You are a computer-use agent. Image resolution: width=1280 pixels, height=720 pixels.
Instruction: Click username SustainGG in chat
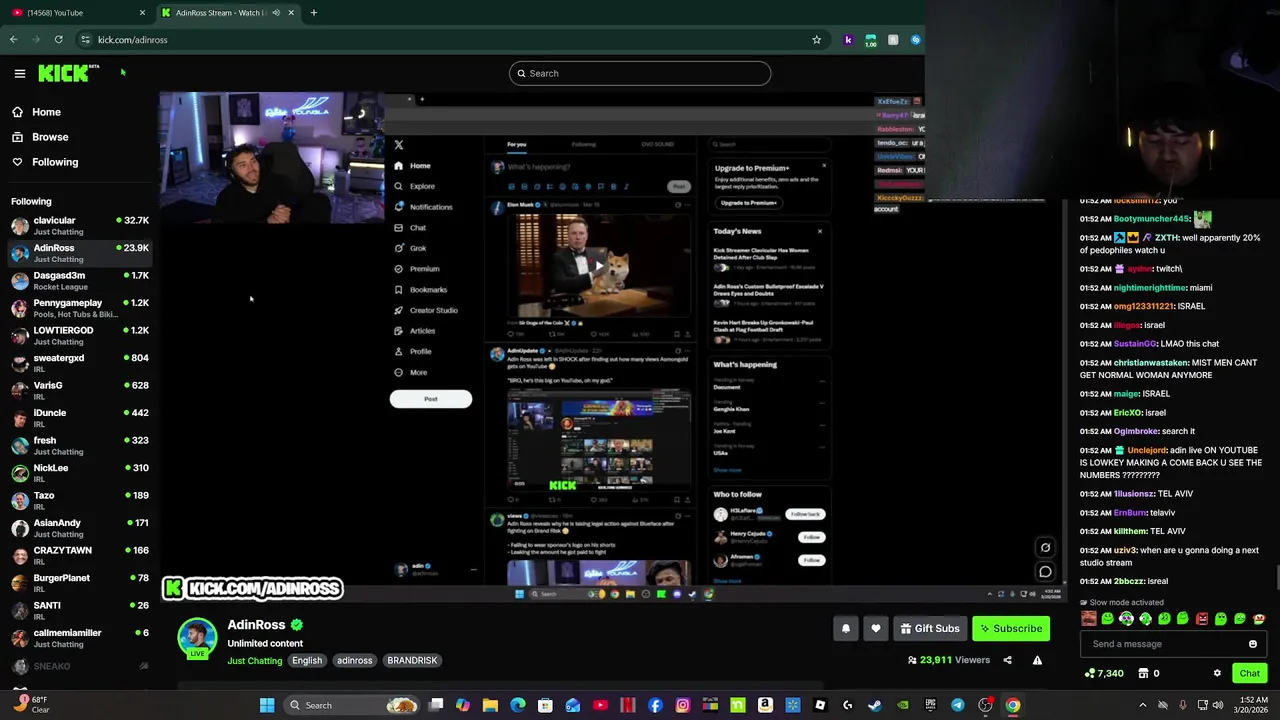tap(1135, 344)
